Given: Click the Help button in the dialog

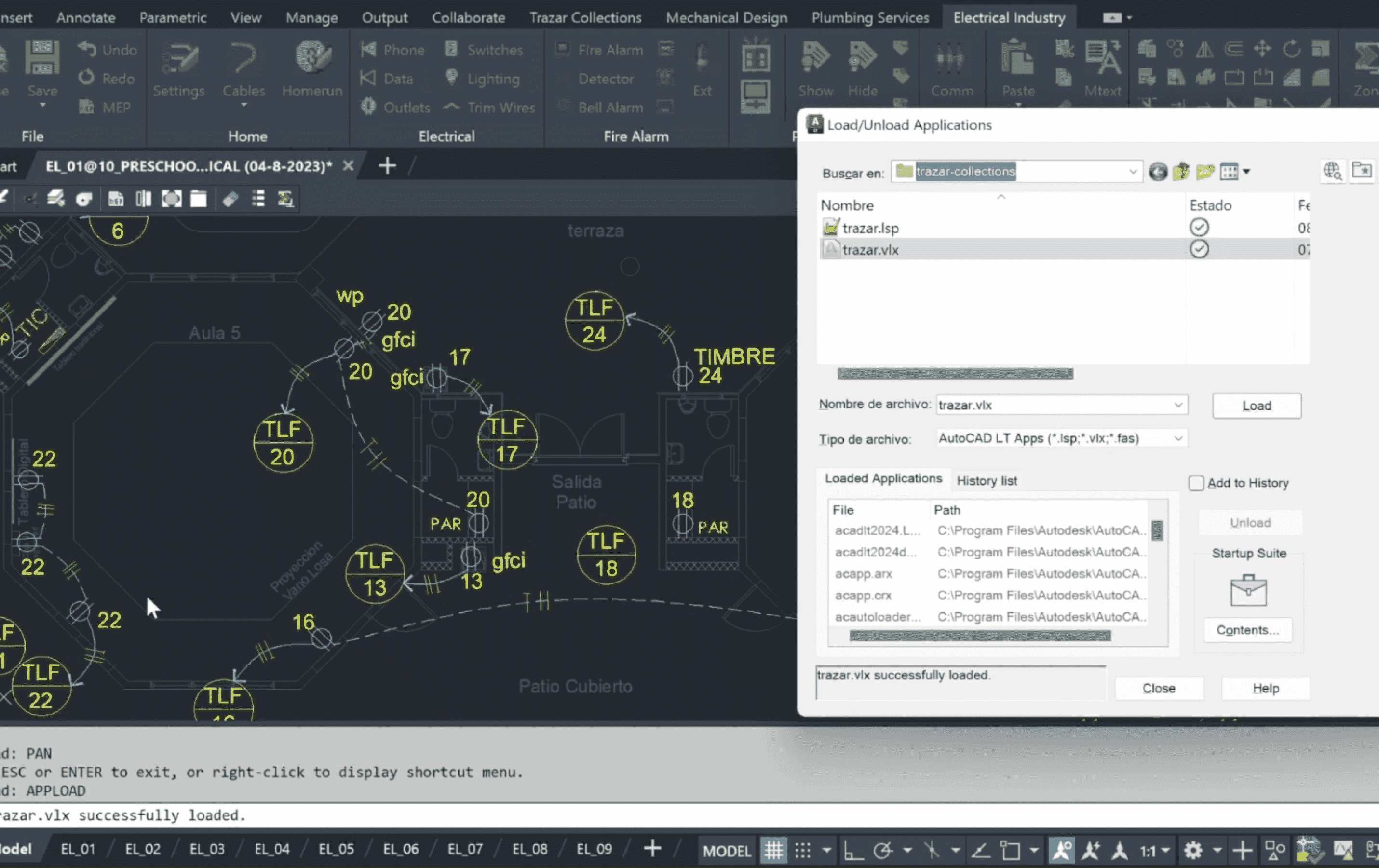Looking at the screenshot, I should point(1266,688).
